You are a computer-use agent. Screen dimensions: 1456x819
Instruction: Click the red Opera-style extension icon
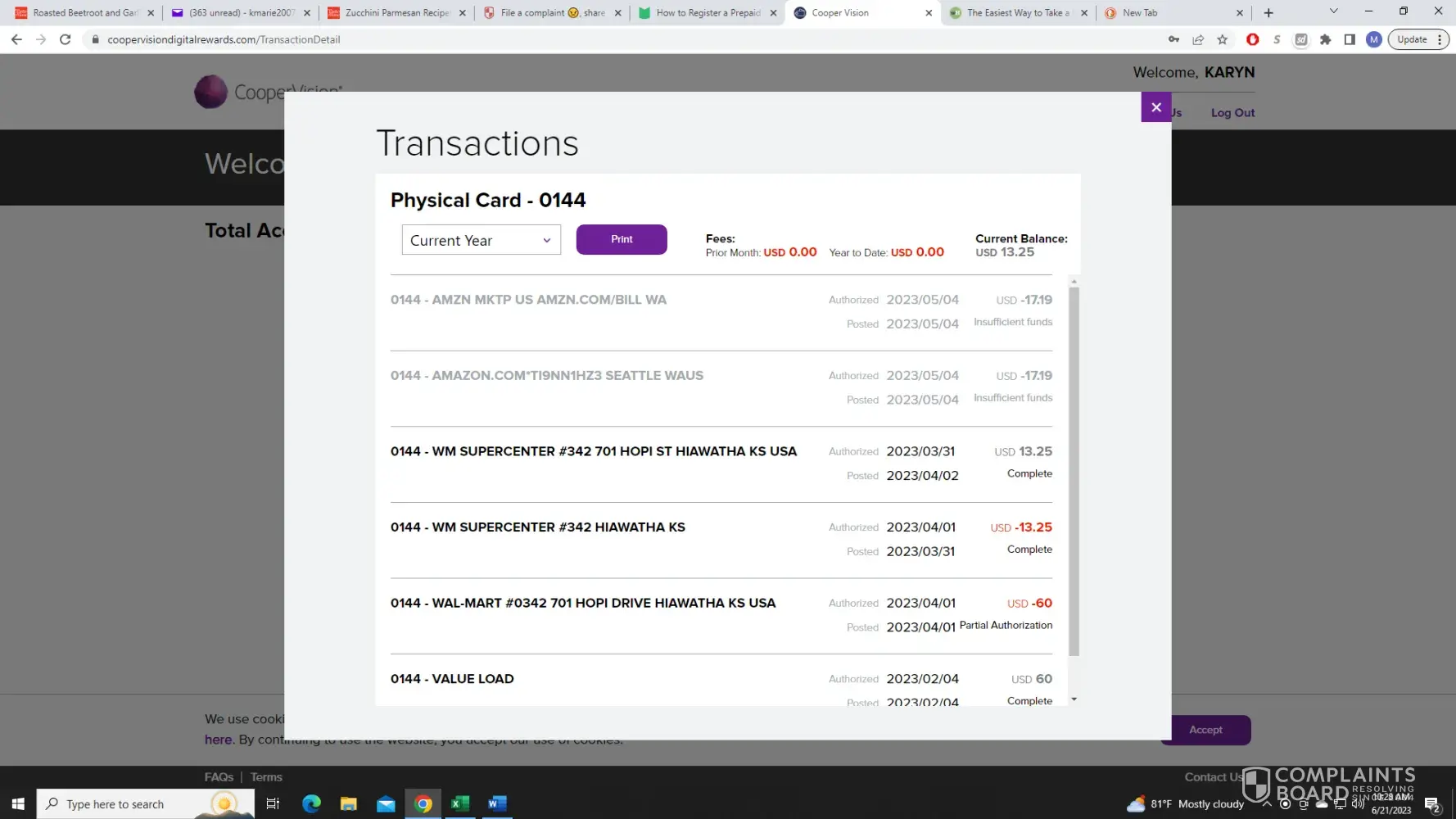[1252, 39]
